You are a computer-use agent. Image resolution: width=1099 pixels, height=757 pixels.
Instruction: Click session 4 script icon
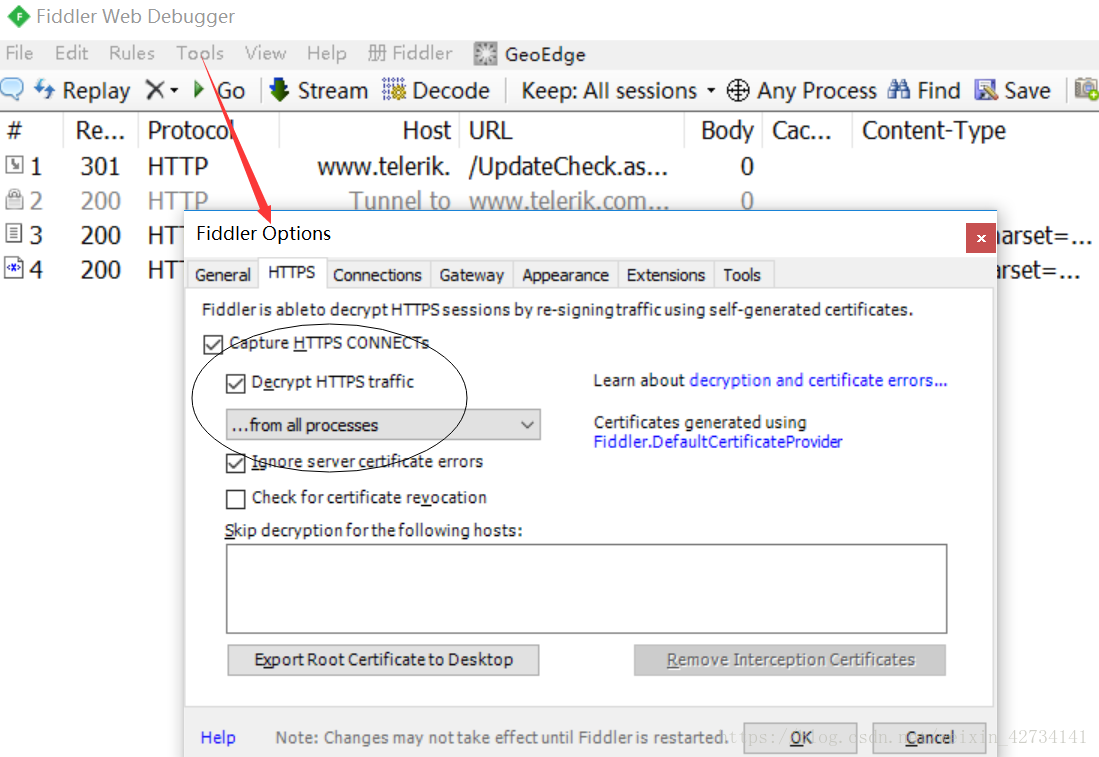point(14,268)
